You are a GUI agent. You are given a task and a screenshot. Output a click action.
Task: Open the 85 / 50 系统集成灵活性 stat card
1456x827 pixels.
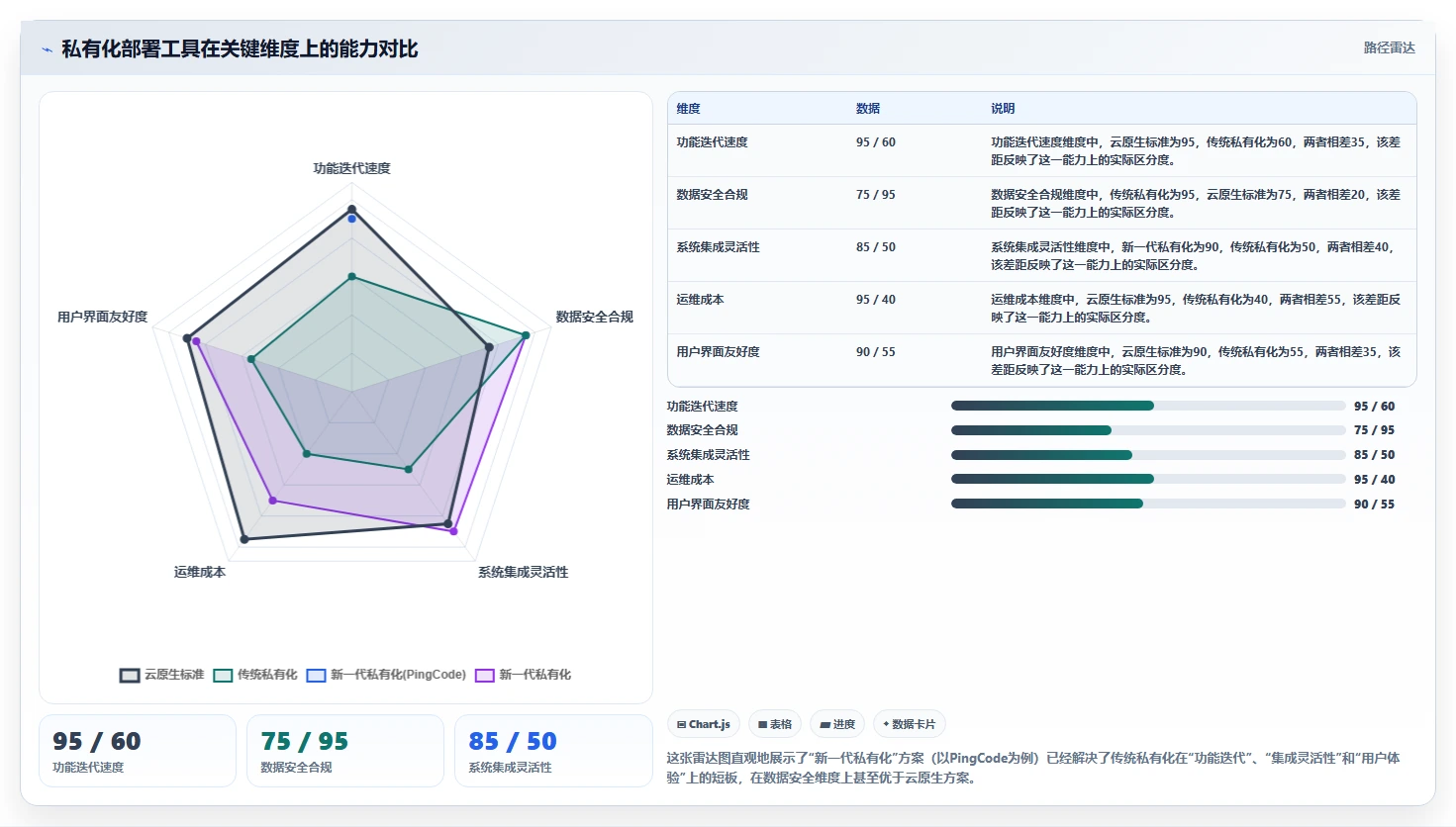tap(553, 751)
